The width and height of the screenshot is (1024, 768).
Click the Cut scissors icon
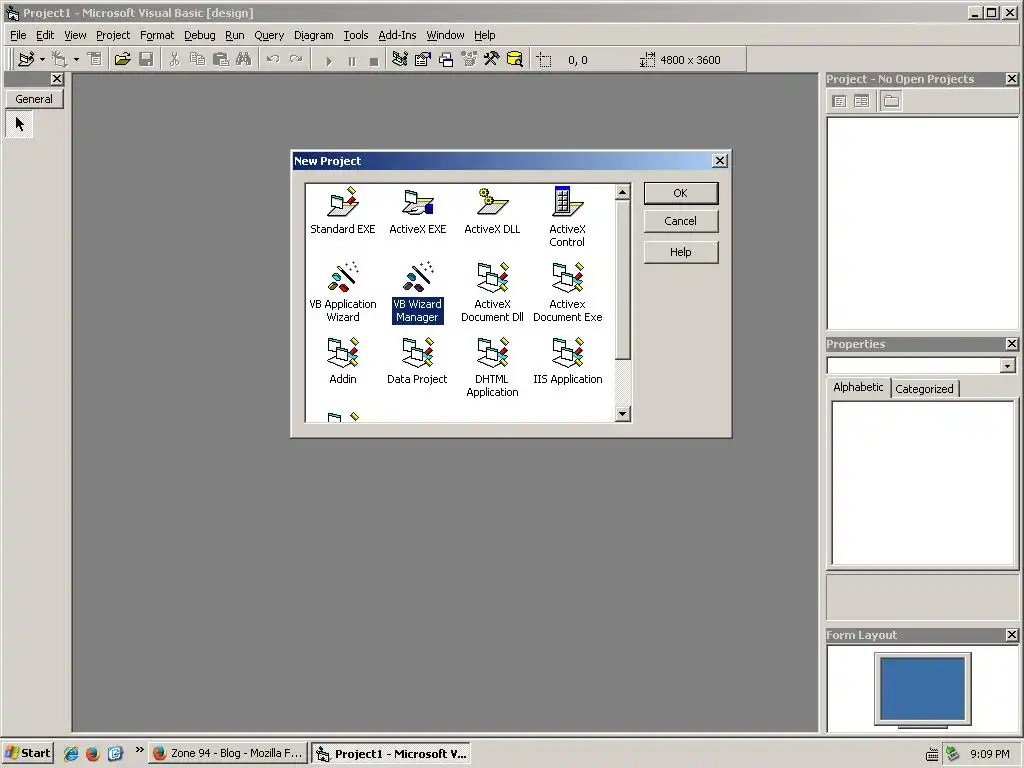pyautogui.click(x=174, y=59)
